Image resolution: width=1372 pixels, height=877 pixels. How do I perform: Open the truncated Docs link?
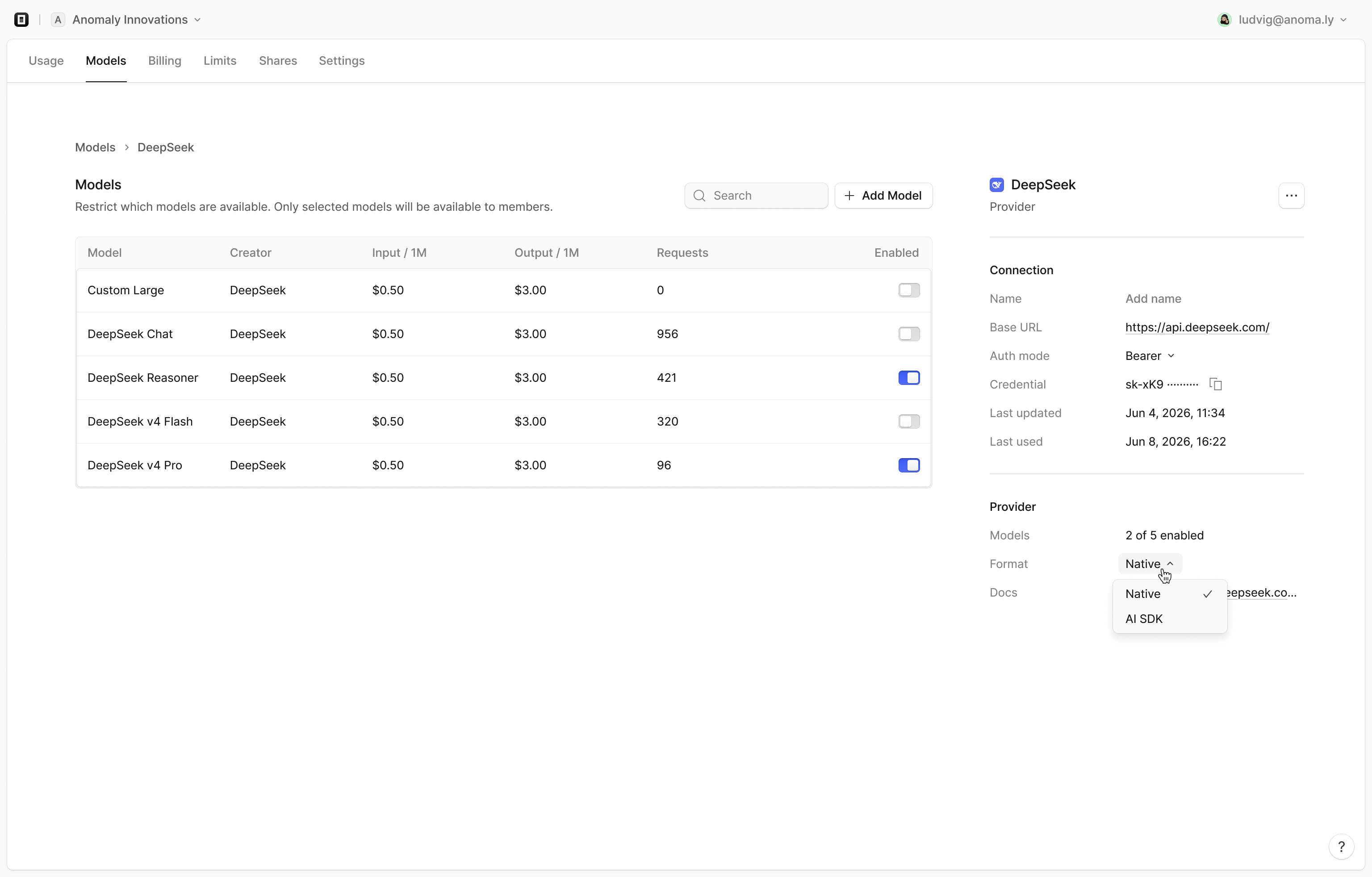click(1262, 593)
